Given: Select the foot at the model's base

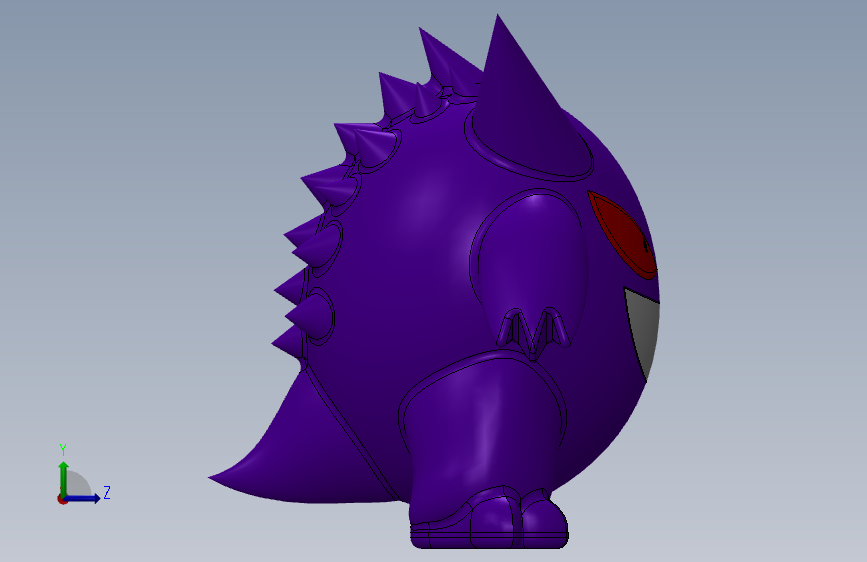Looking at the screenshot, I should [489, 520].
